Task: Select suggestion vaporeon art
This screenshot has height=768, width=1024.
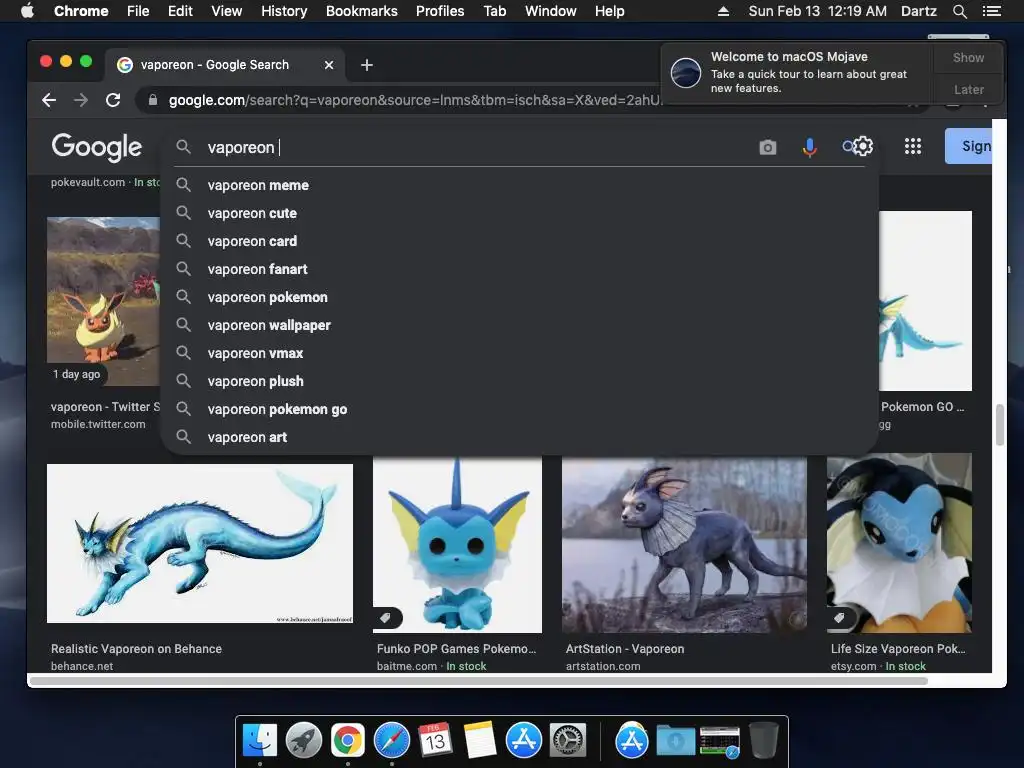Action: pyautogui.click(x=519, y=438)
